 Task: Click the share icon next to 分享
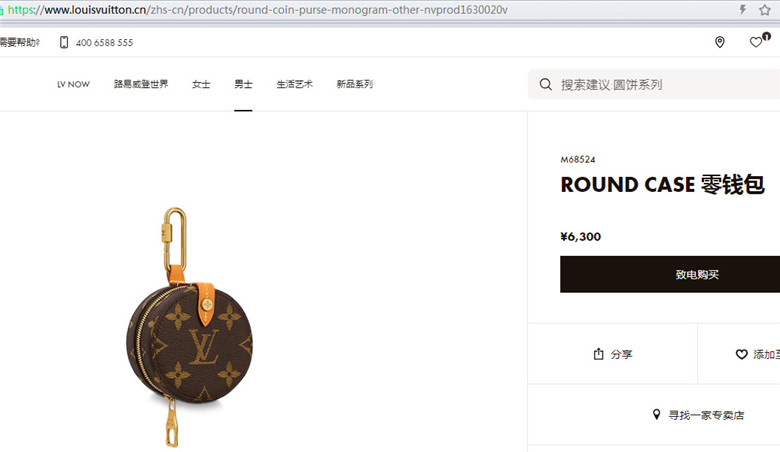point(598,354)
